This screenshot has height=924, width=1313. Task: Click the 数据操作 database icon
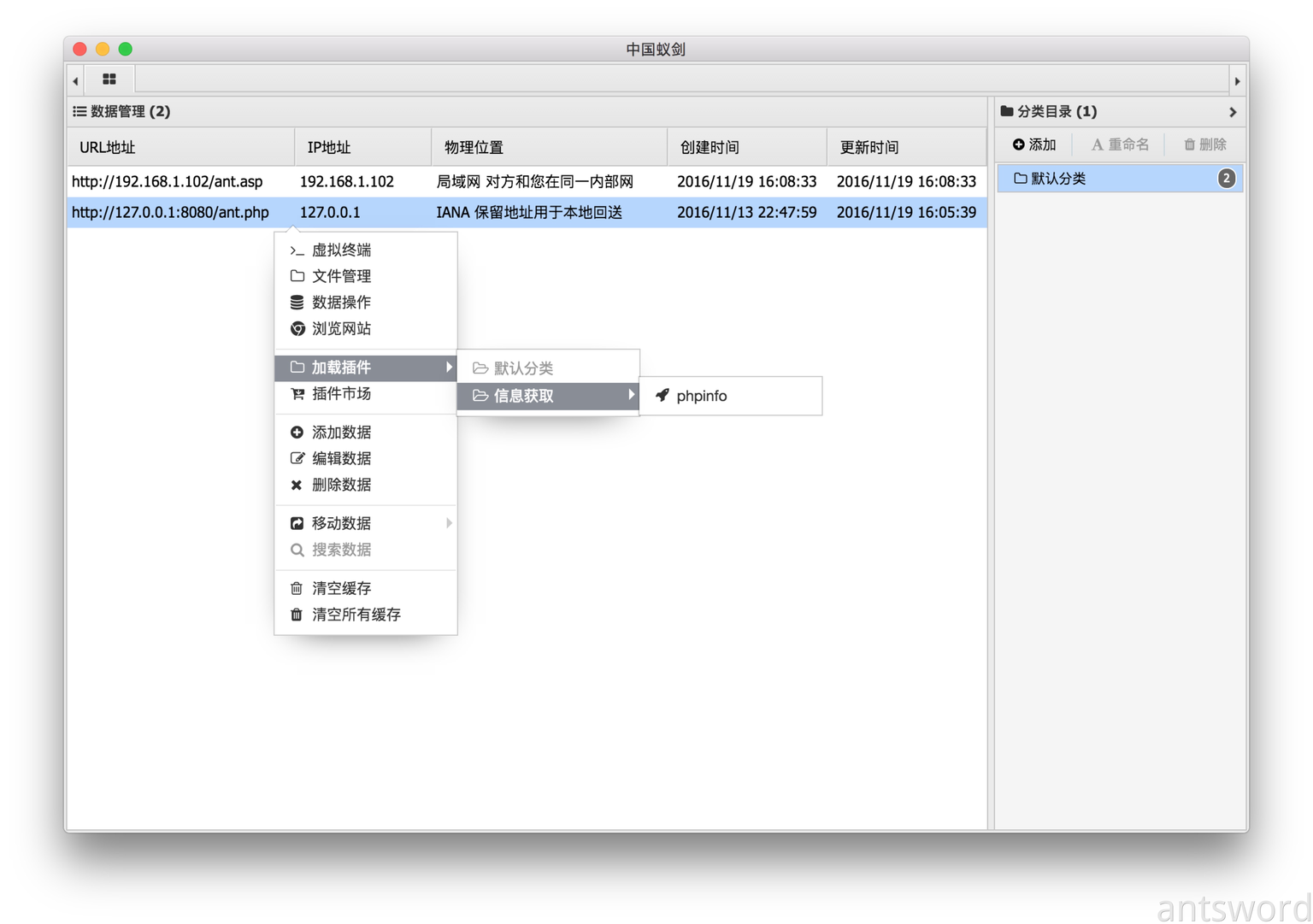[297, 303]
